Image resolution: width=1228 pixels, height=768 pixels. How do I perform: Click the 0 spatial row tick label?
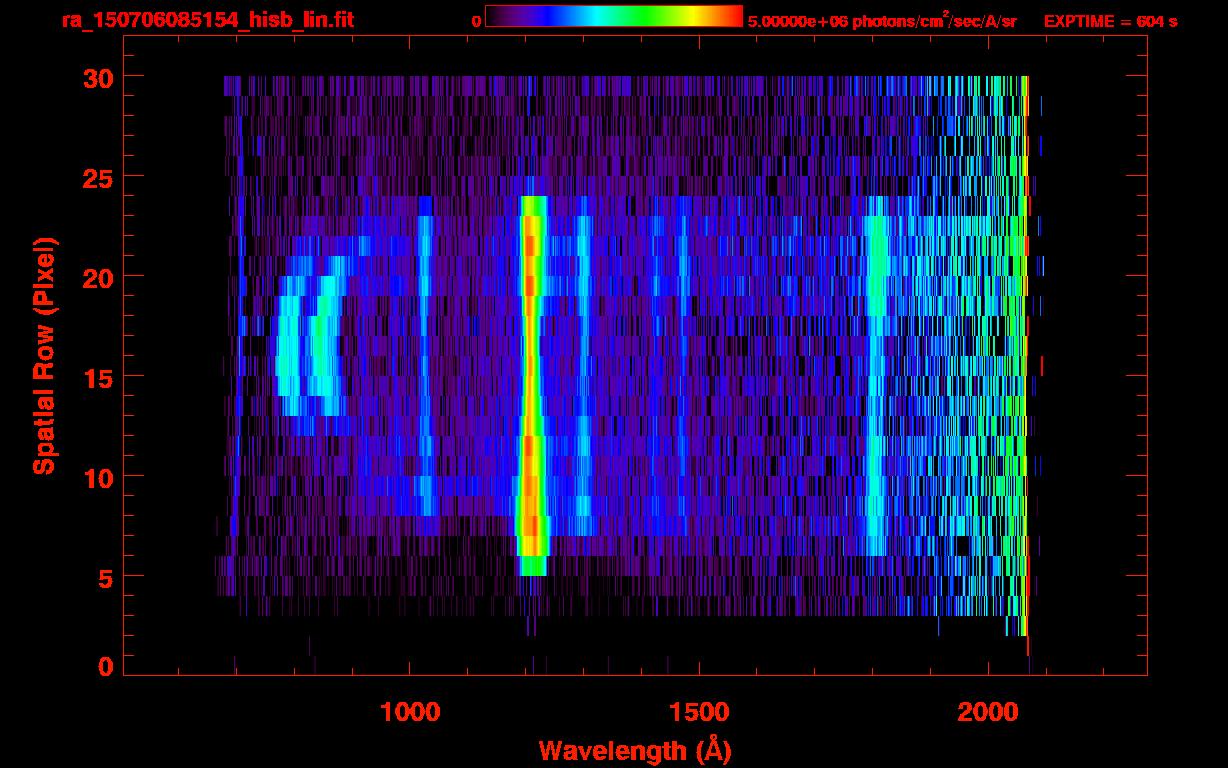pyautogui.click(x=105, y=665)
